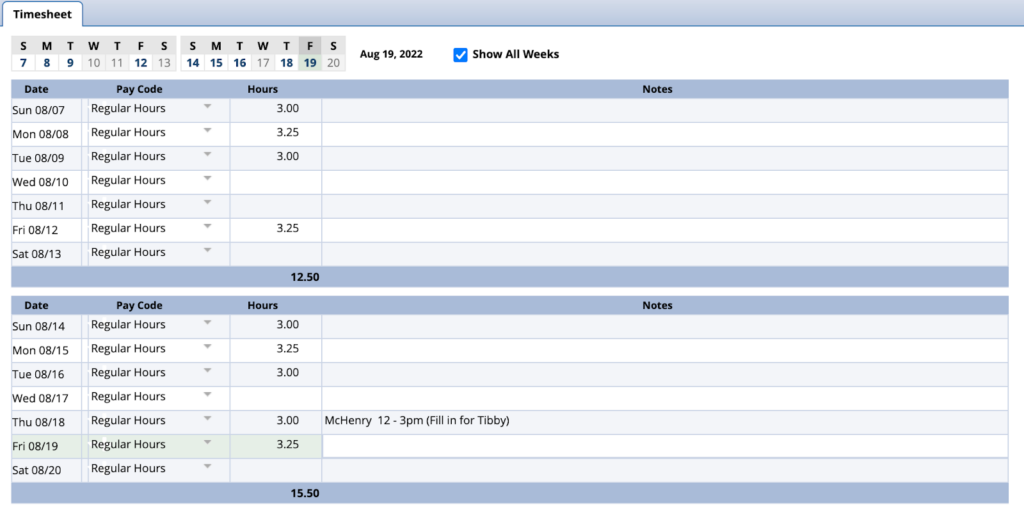
Task: Uncheck the Show All Weeks checkbox
Action: 461,54
